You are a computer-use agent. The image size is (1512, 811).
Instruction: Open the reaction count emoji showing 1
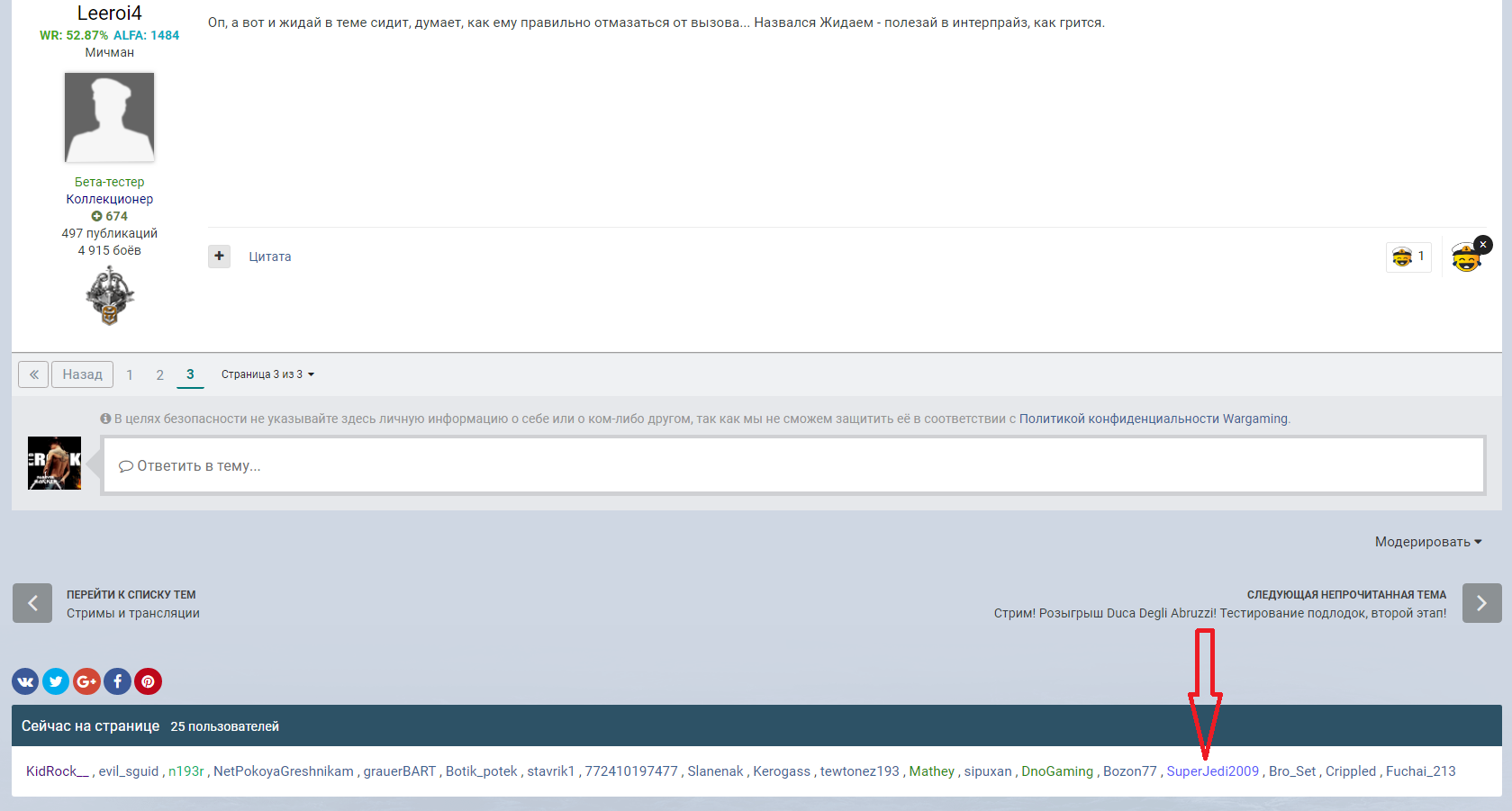click(1408, 257)
